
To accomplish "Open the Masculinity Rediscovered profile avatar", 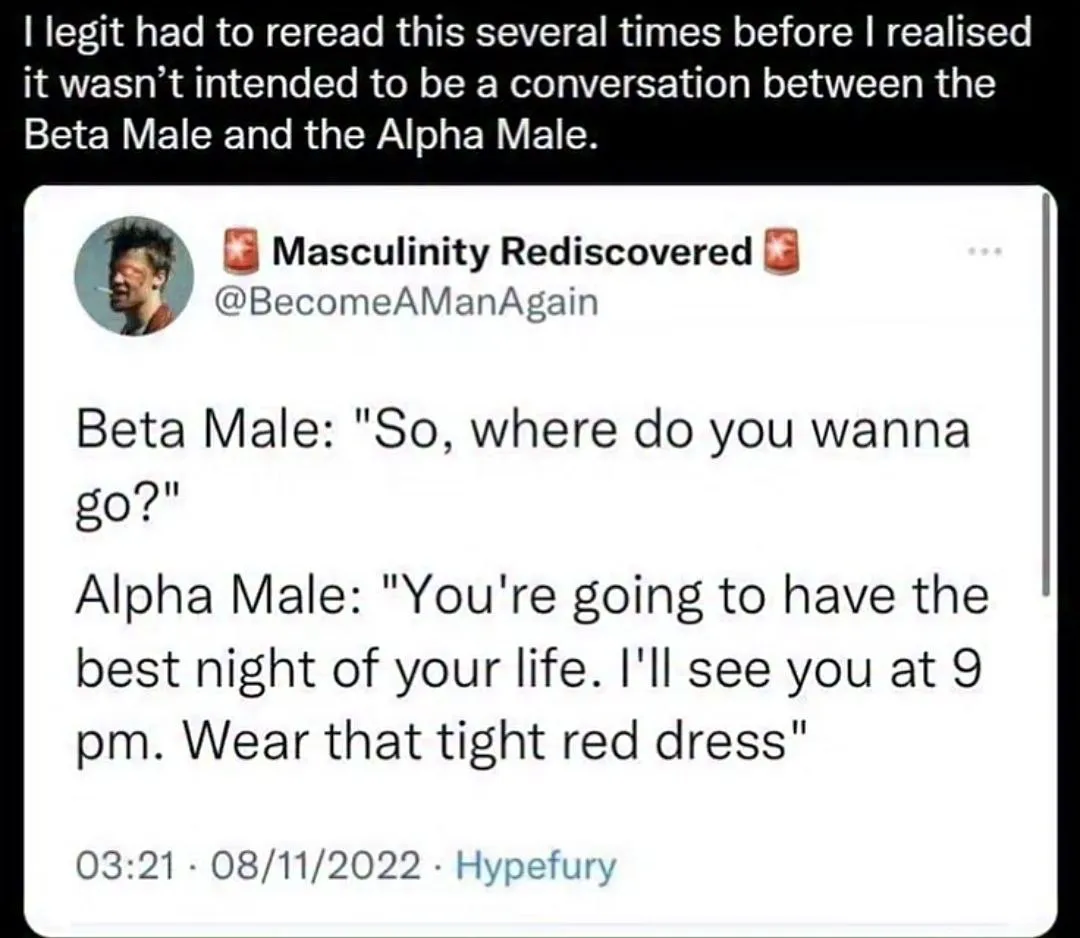I will coord(134,274).
